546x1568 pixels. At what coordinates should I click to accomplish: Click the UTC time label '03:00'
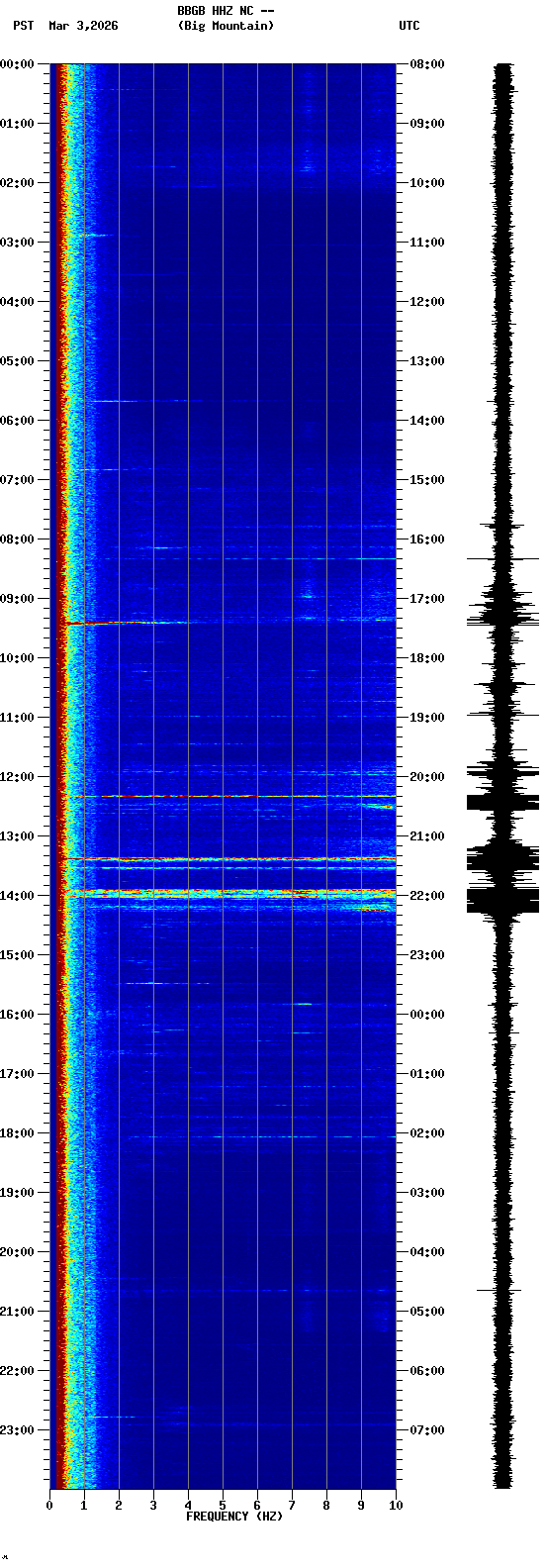[x=427, y=1193]
